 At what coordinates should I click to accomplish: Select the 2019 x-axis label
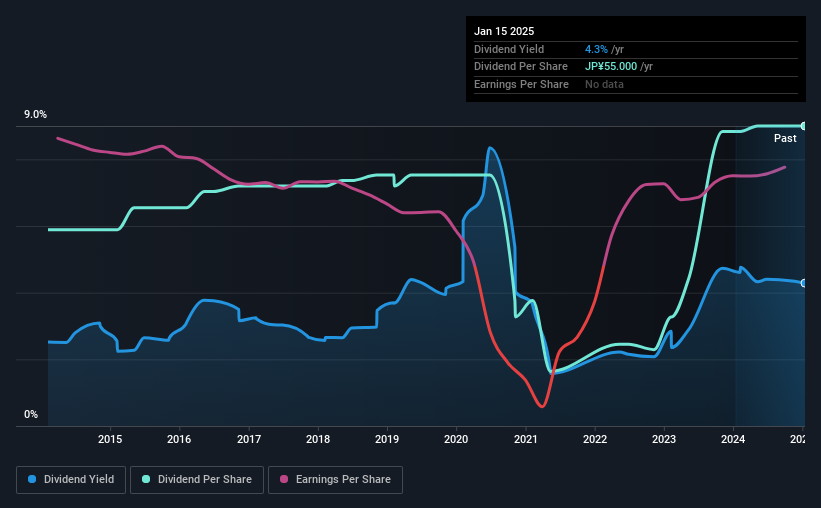387,439
